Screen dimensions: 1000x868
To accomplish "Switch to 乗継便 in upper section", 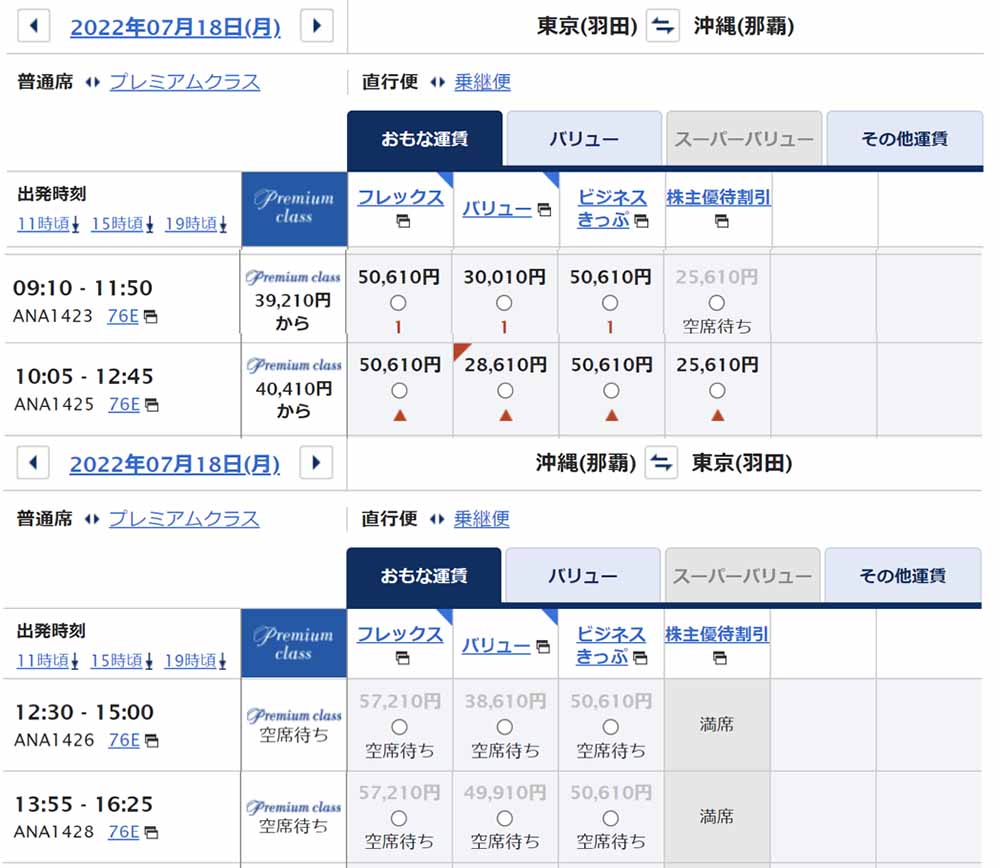I will (x=482, y=82).
